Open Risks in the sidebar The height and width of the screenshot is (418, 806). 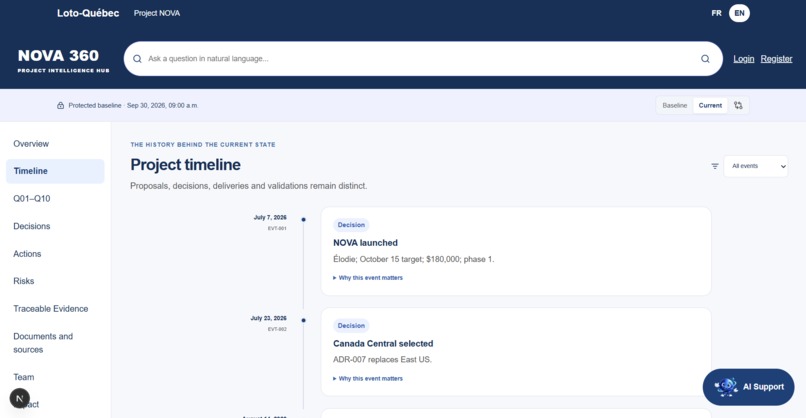coord(55,281)
